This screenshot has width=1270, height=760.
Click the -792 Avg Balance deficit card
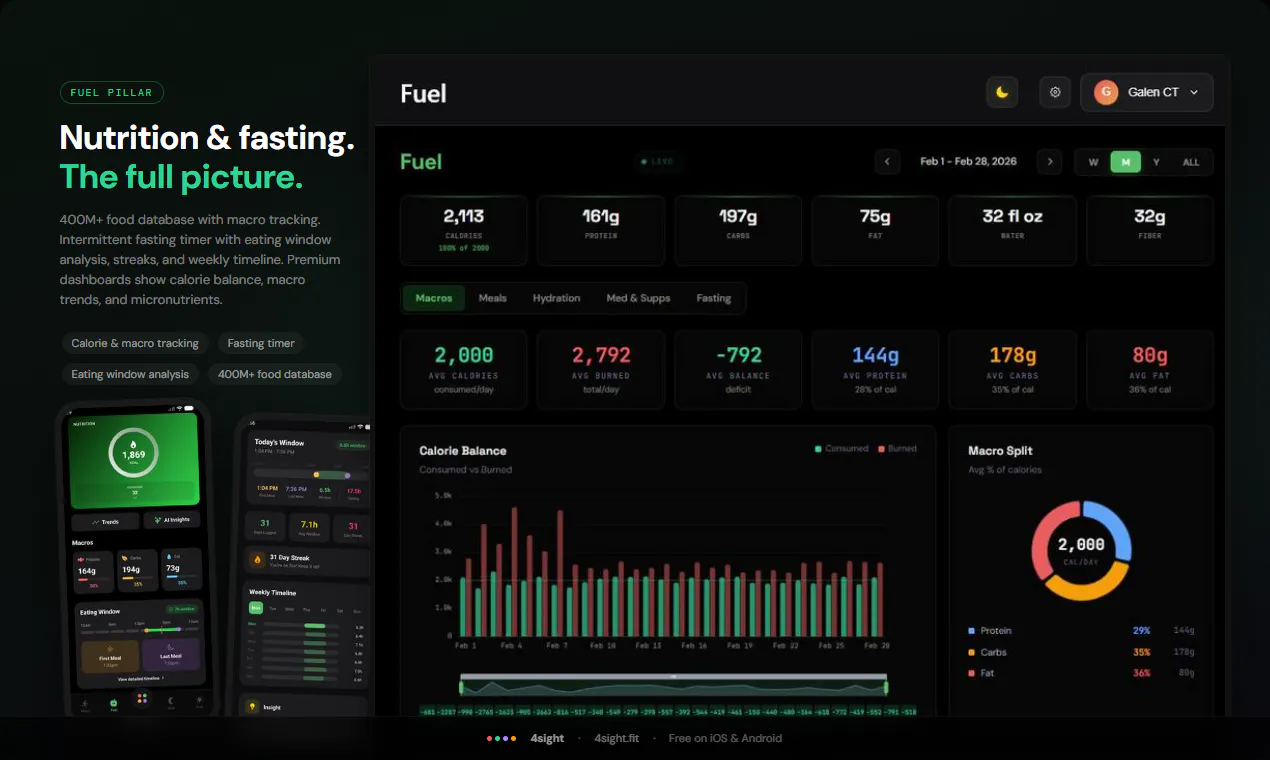tap(738, 369)
